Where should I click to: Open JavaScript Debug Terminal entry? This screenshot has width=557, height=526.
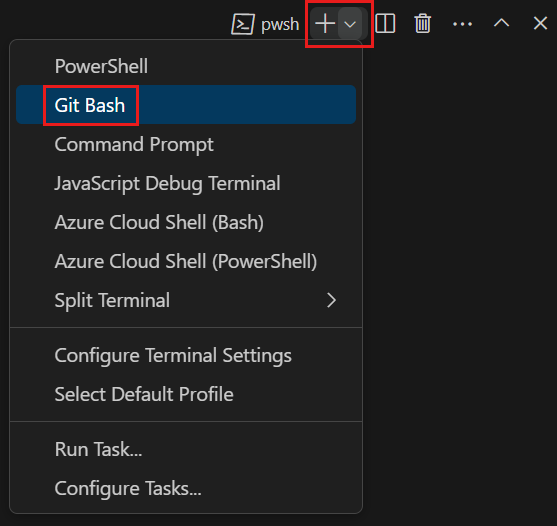coord(186,183)
